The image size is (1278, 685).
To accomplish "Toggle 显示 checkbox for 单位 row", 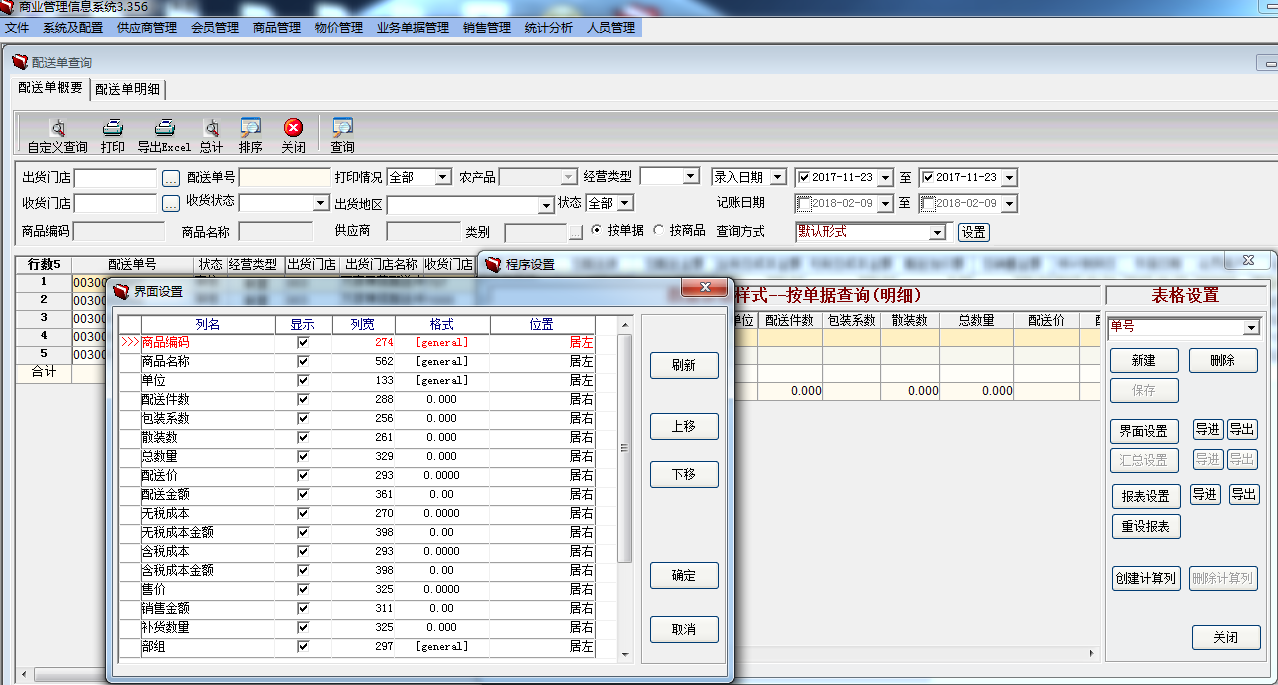I will [303, 380].
